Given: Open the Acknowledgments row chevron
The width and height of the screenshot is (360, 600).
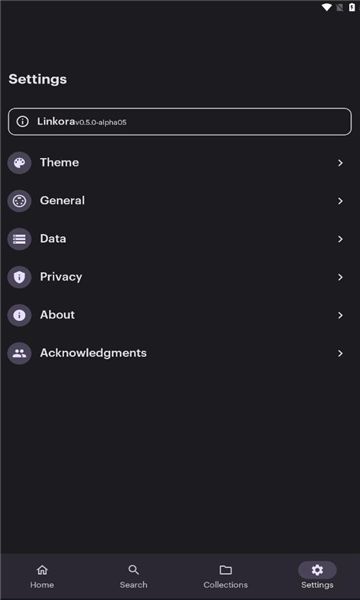Looking at the screenshot, I should 340,353.
